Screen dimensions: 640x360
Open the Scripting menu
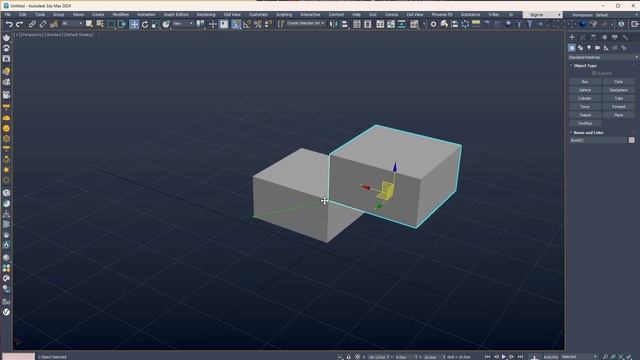(284, 15)
